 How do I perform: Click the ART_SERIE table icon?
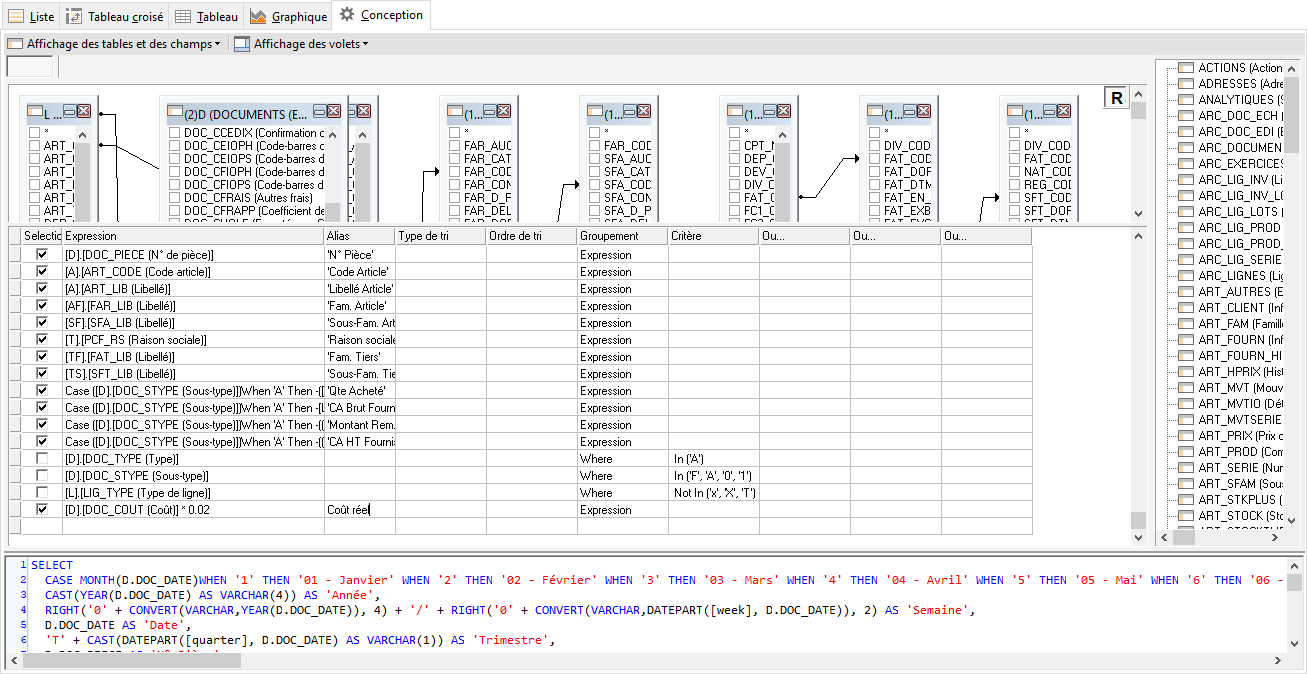[1186, 468]
